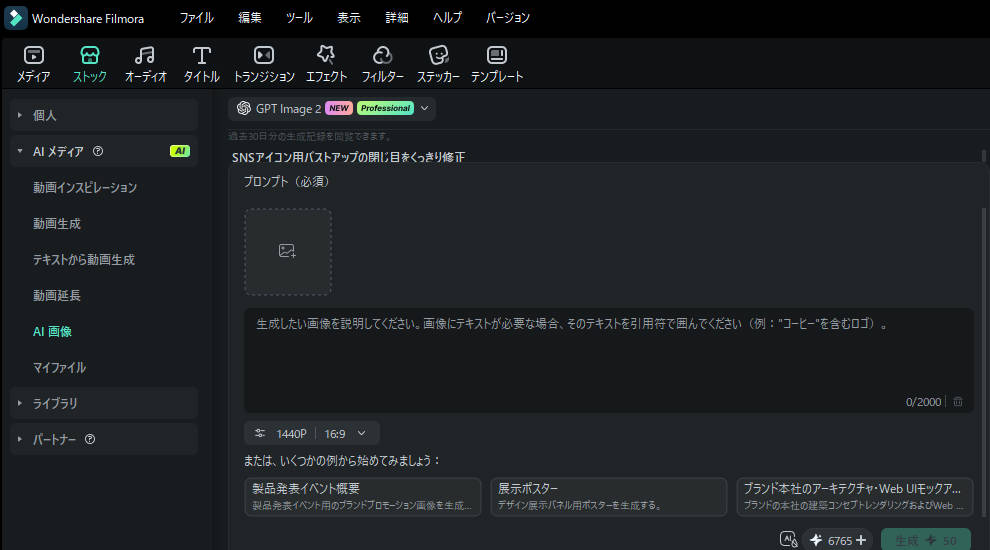Select 動画インスピレーション in sidebar
The height and width of the screenshot is (550, 990).
click(85, 188)
